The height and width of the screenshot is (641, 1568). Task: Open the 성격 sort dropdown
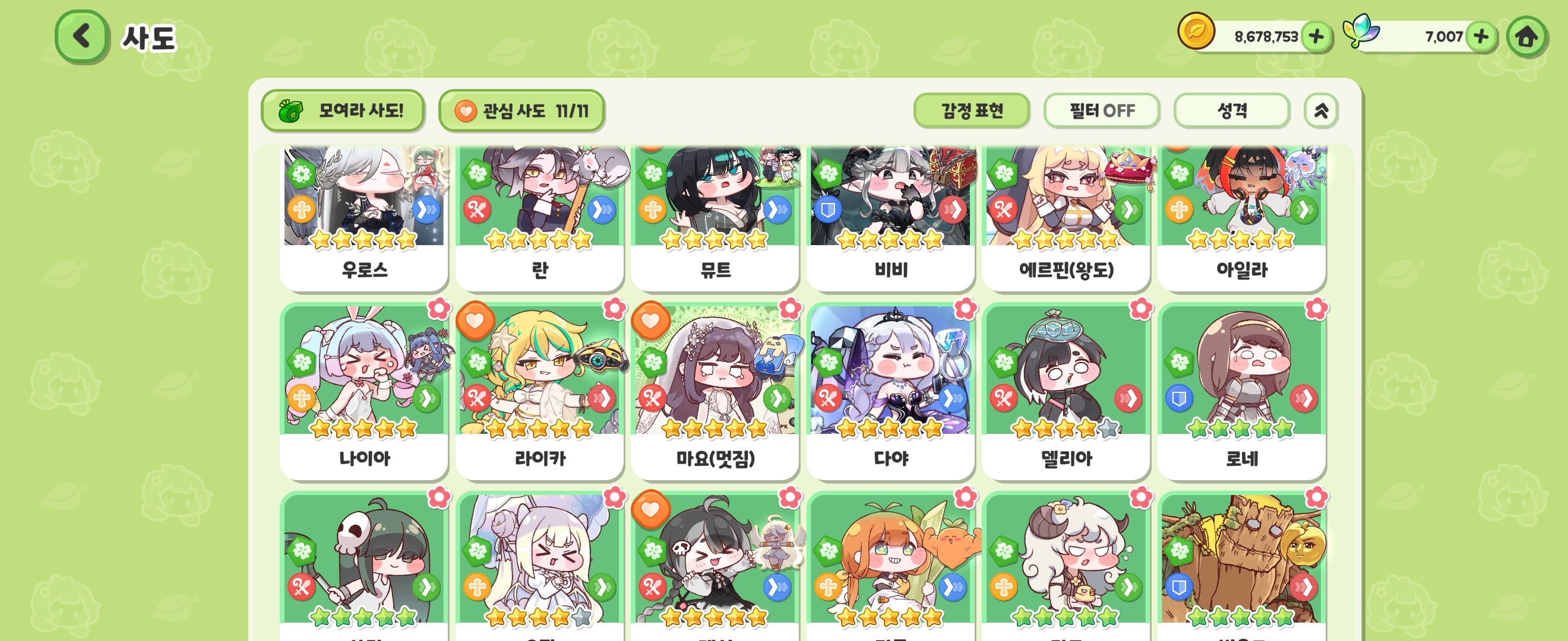(1231, 110)
